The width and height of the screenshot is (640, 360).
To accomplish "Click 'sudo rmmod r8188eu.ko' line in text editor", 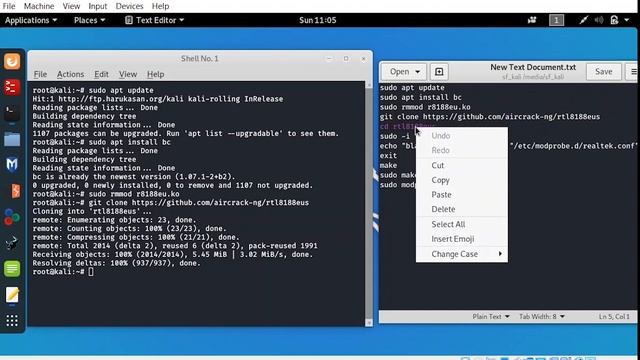I will pyautogui.click(x=425, y=107).
